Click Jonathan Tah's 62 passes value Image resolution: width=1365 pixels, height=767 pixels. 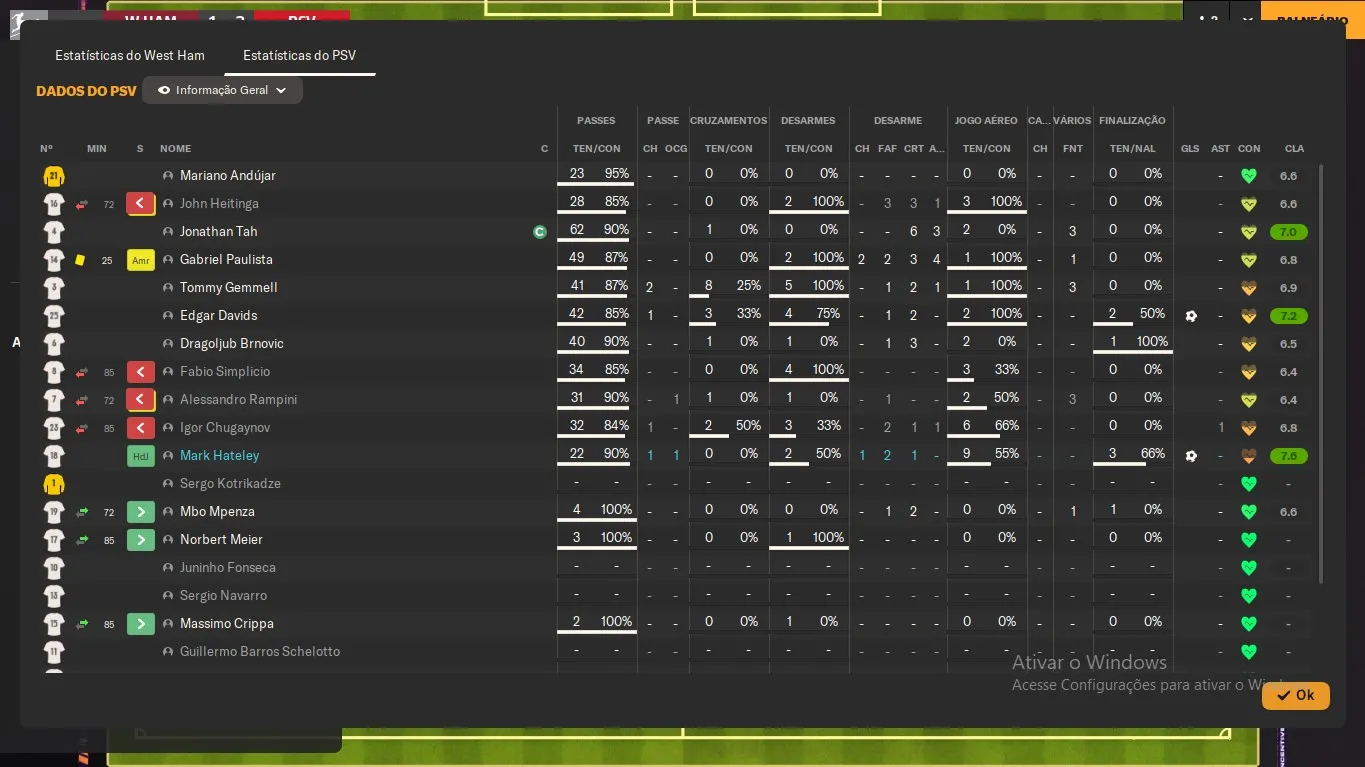(577, 230)
